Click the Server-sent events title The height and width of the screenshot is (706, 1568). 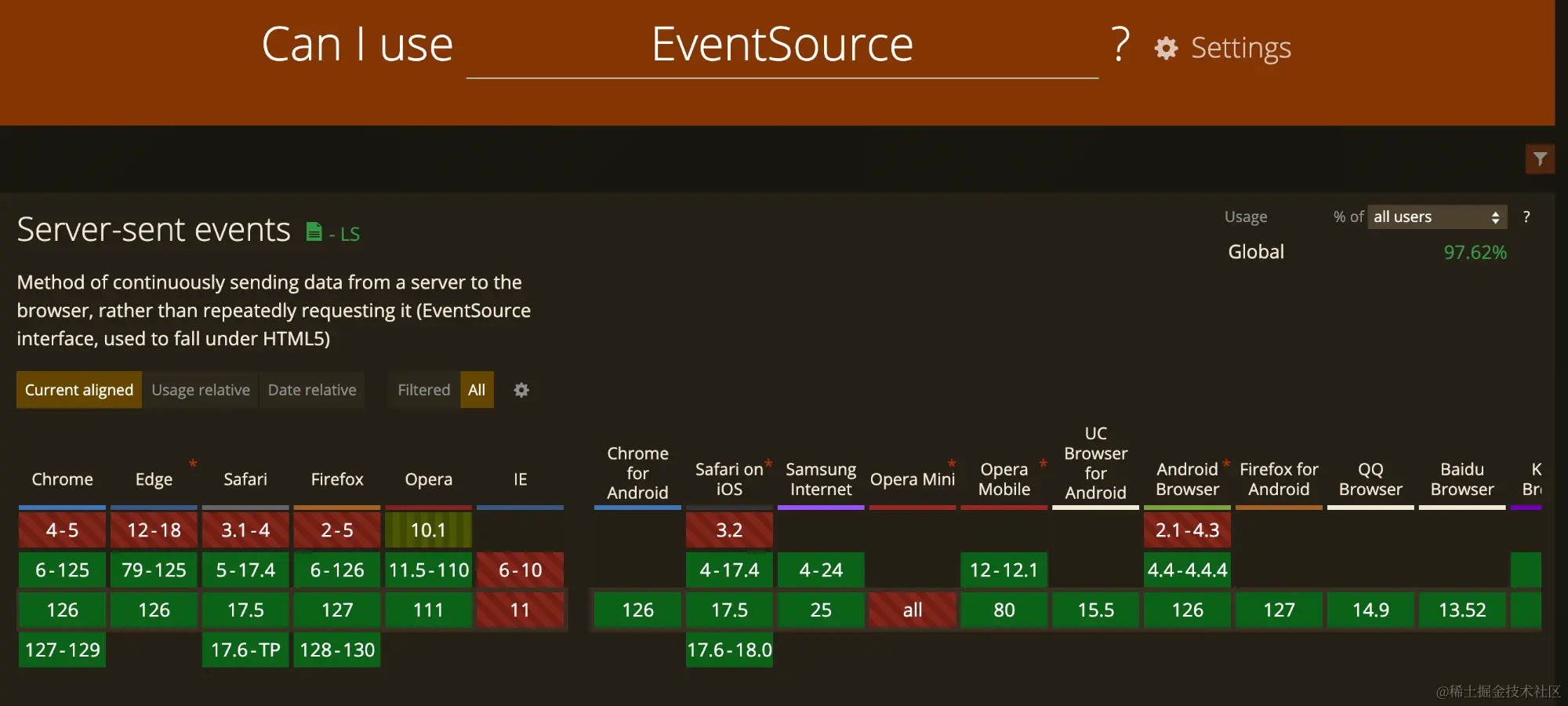154,230
